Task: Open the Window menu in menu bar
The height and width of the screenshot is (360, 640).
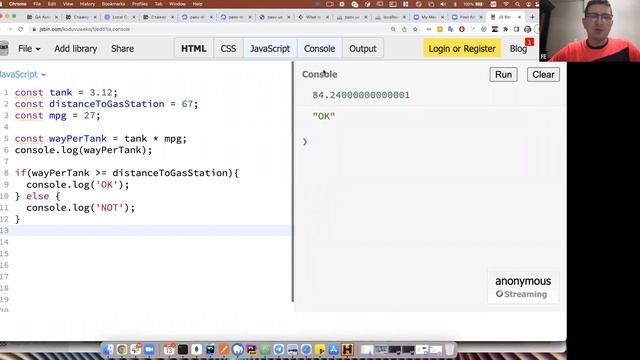Action: pos(177,4)
